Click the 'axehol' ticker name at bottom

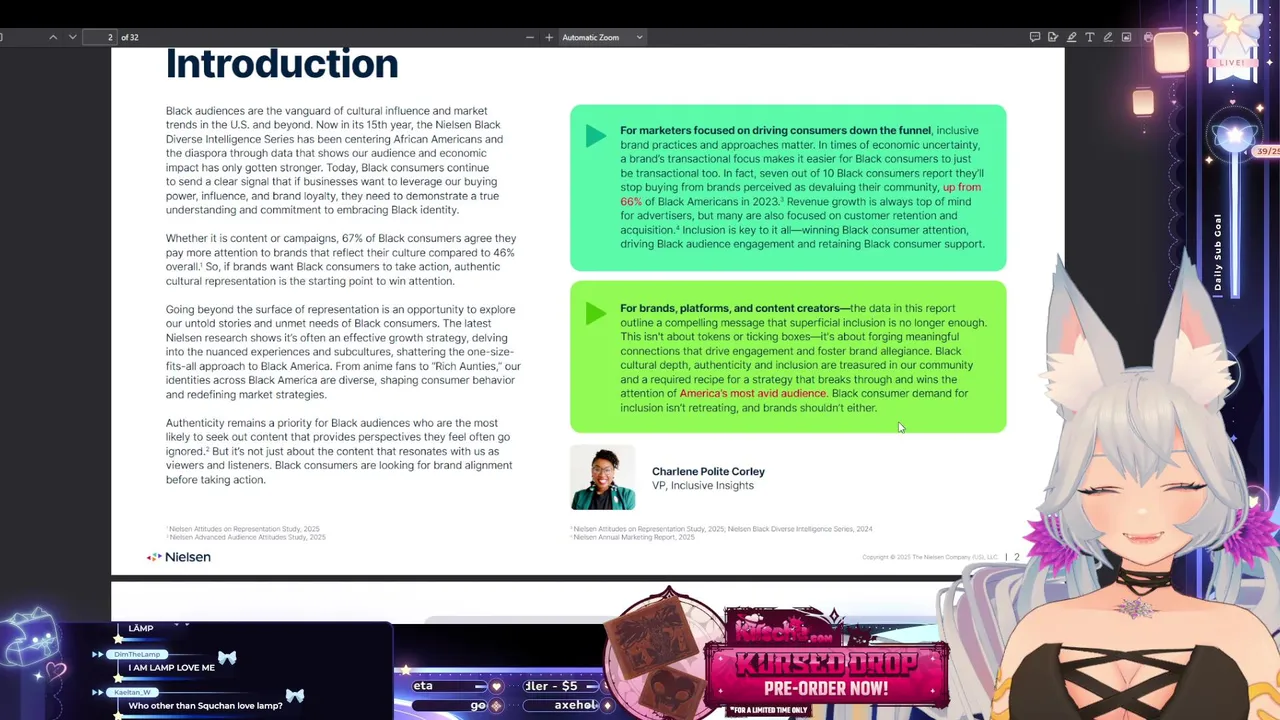point(575,705)
